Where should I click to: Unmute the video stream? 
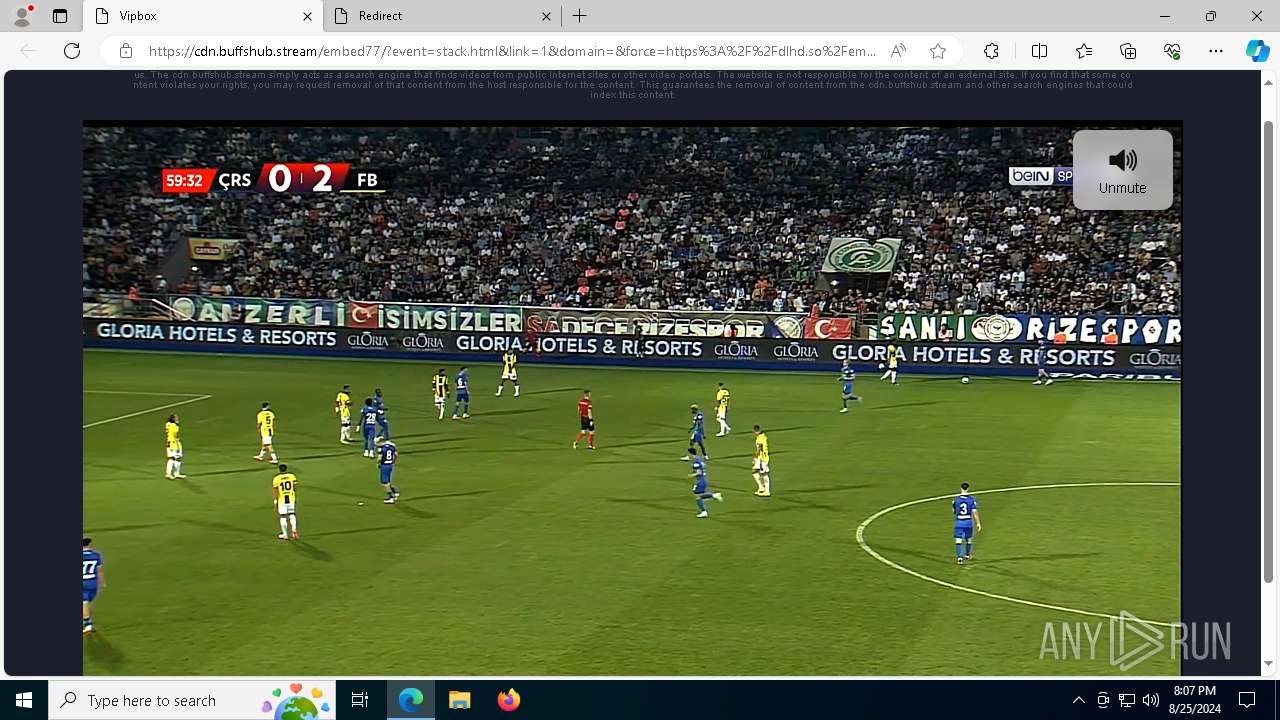[x=1122, y=170]
